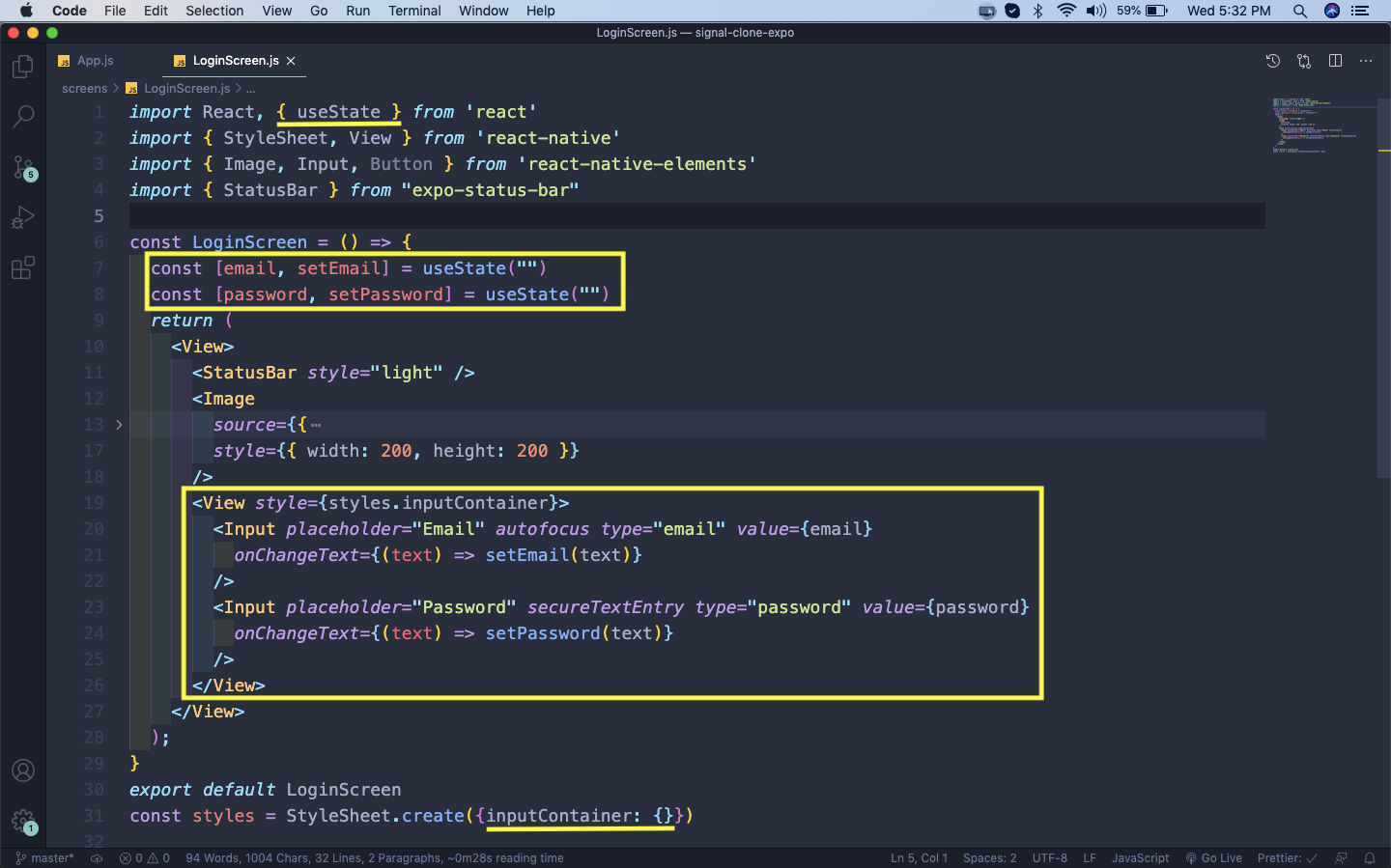Open the View menu
1391x868 pixels.
[277, 11]
